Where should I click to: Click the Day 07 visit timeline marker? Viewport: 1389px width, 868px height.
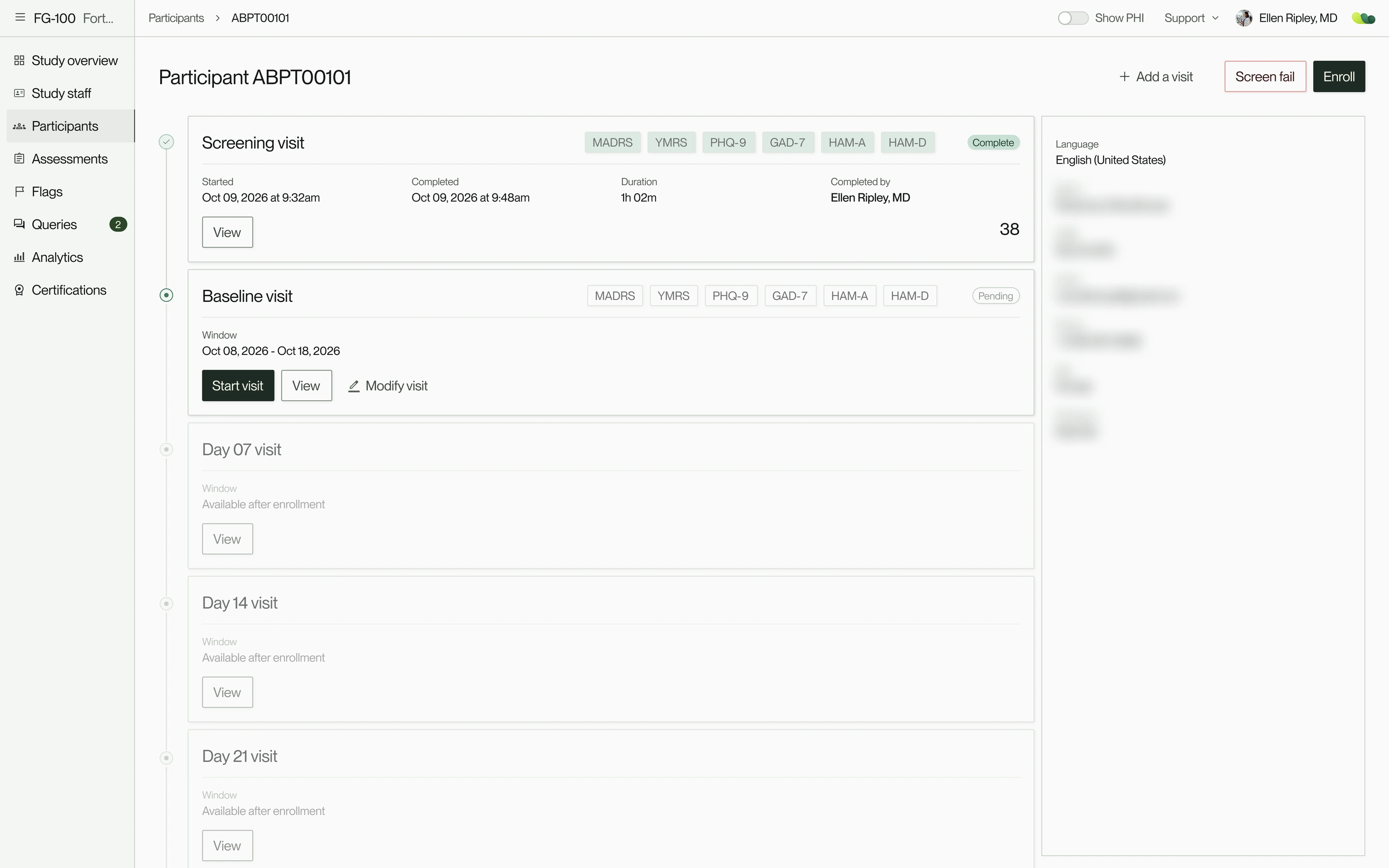point(166,449)
